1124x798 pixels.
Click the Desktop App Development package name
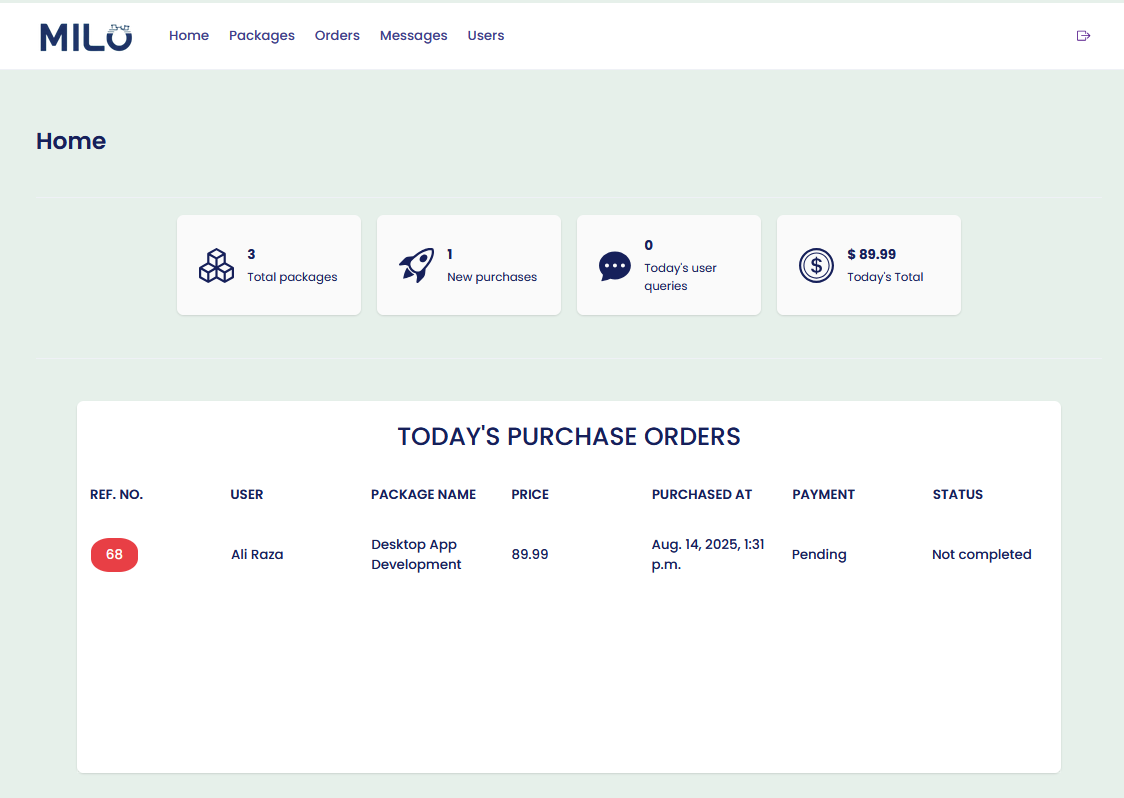(415, 554)
